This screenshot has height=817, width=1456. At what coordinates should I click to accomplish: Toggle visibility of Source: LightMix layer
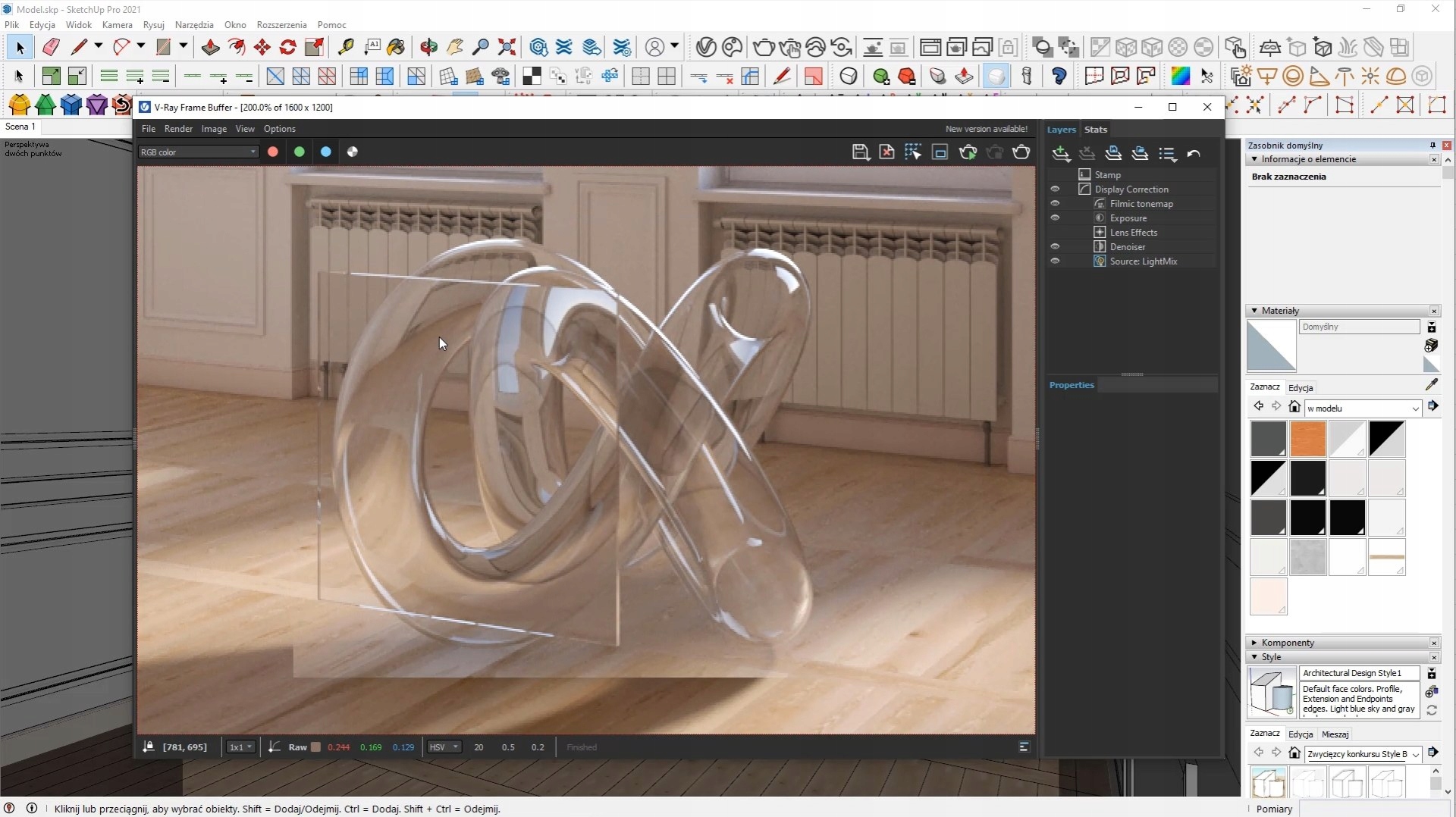pyautogui.click(x=1055, y=261)
